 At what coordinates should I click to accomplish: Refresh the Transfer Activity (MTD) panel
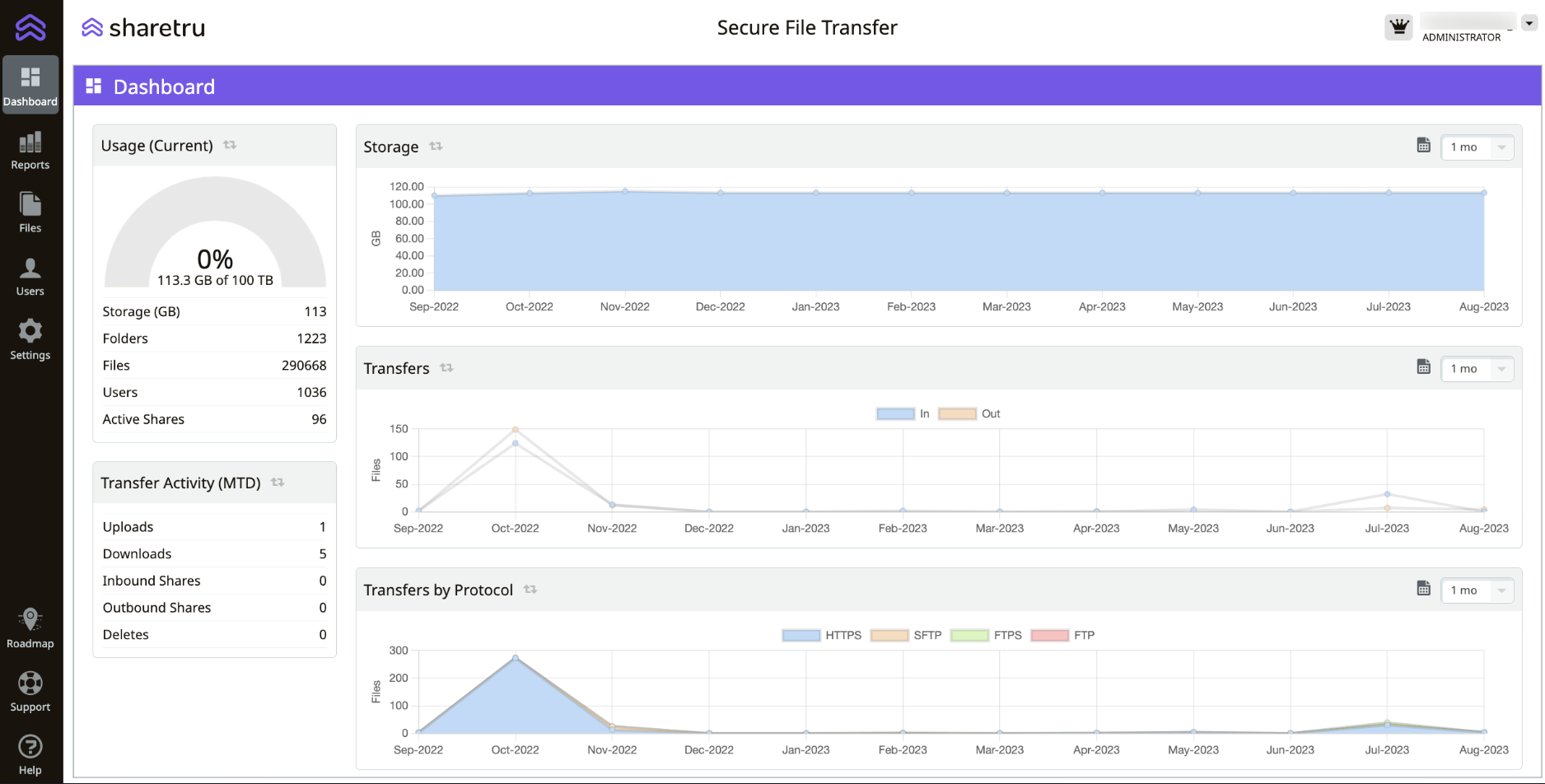click(278, 483)
